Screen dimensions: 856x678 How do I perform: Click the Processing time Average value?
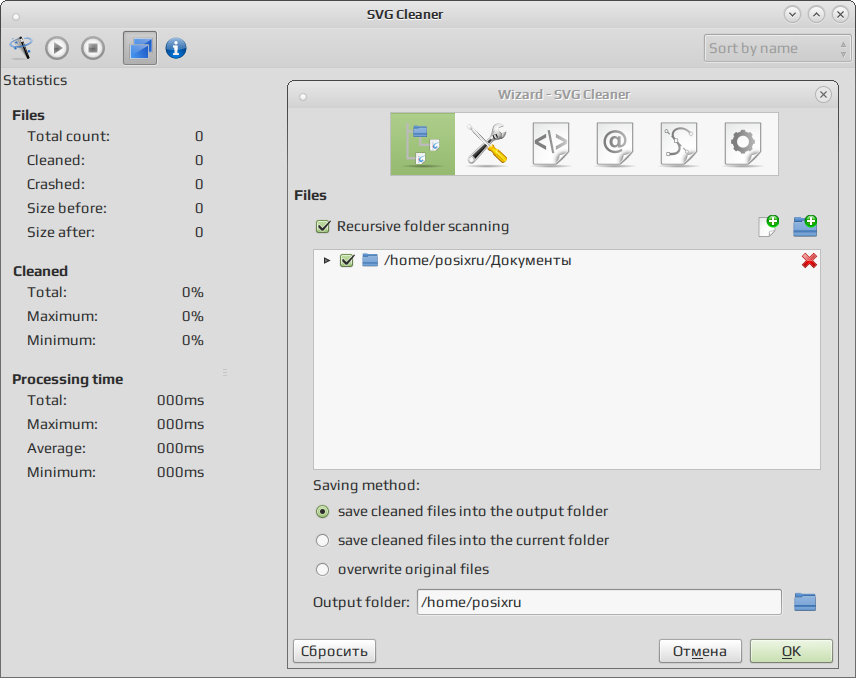[x=180, y=448]
